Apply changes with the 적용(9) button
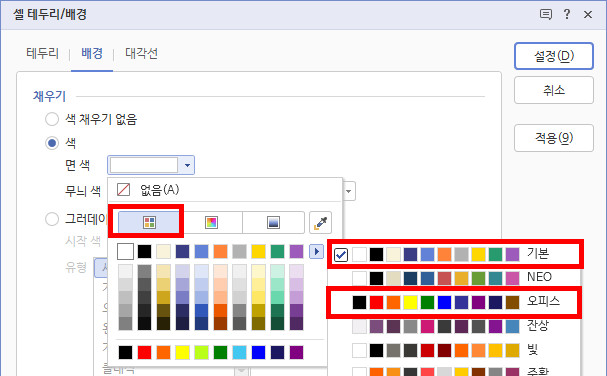 point(554,138)
